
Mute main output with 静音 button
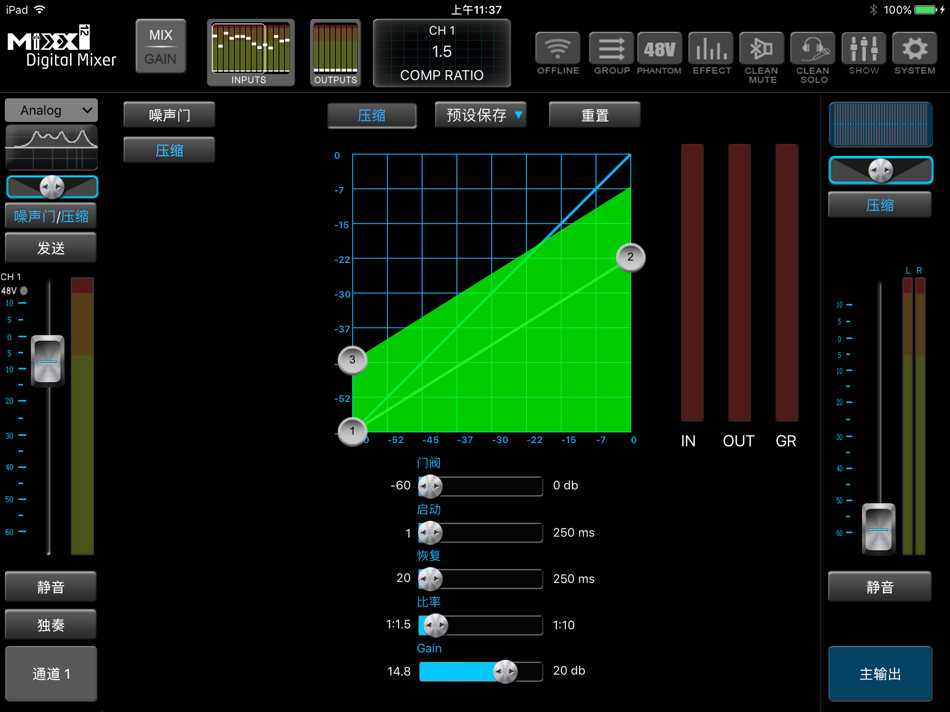(880, 587)
